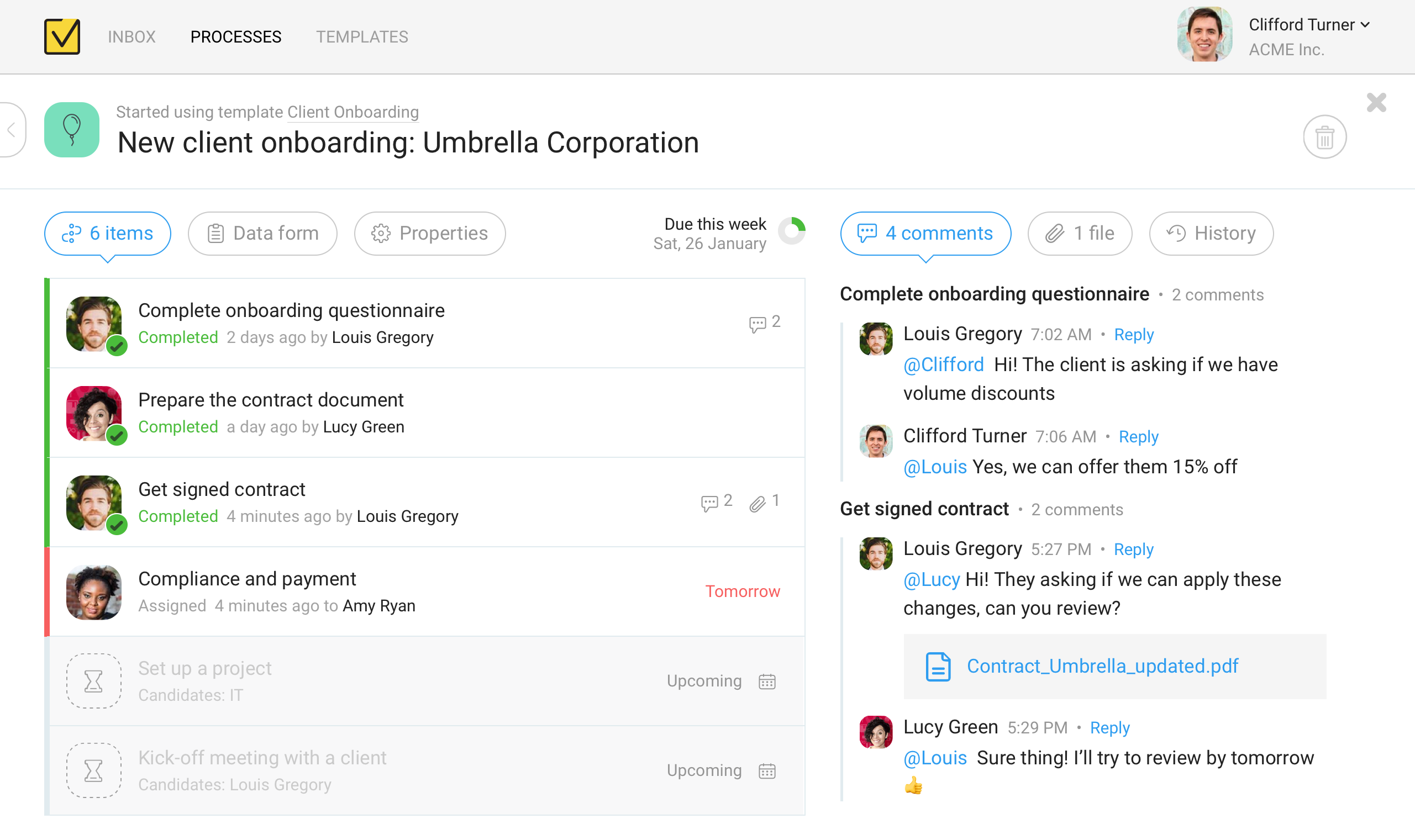Click the green balloon process icon
The image size is (1415, 840).
(72, 130)
